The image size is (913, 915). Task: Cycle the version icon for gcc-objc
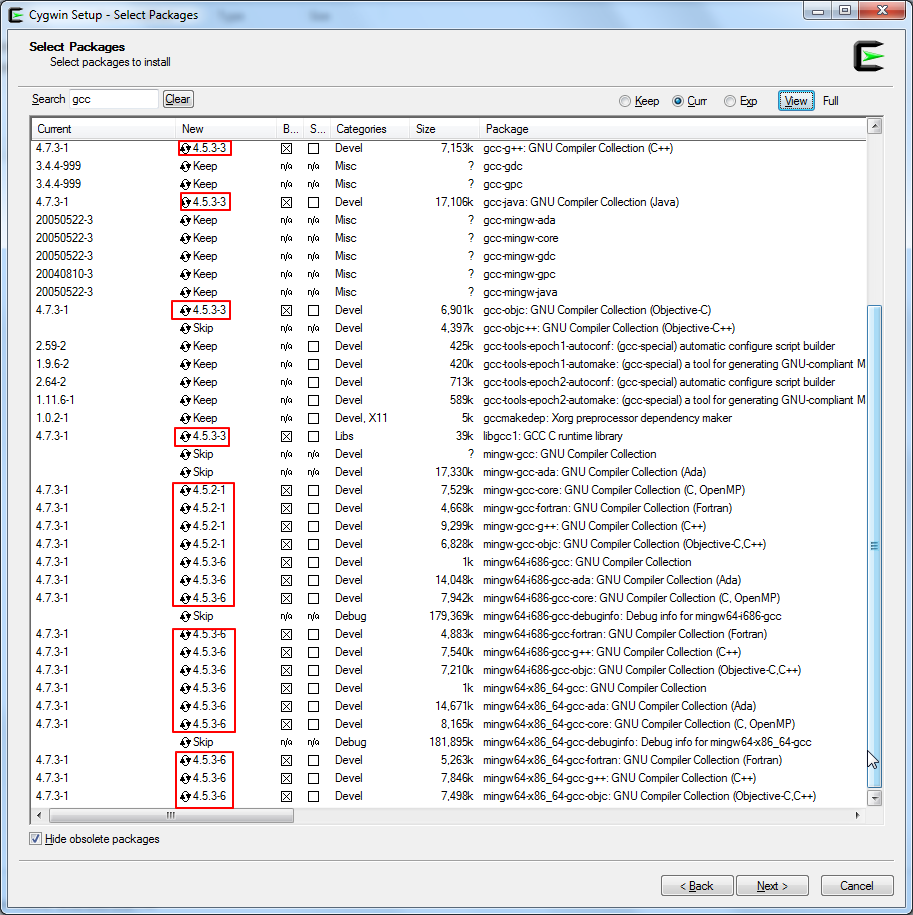coord(186,310)
